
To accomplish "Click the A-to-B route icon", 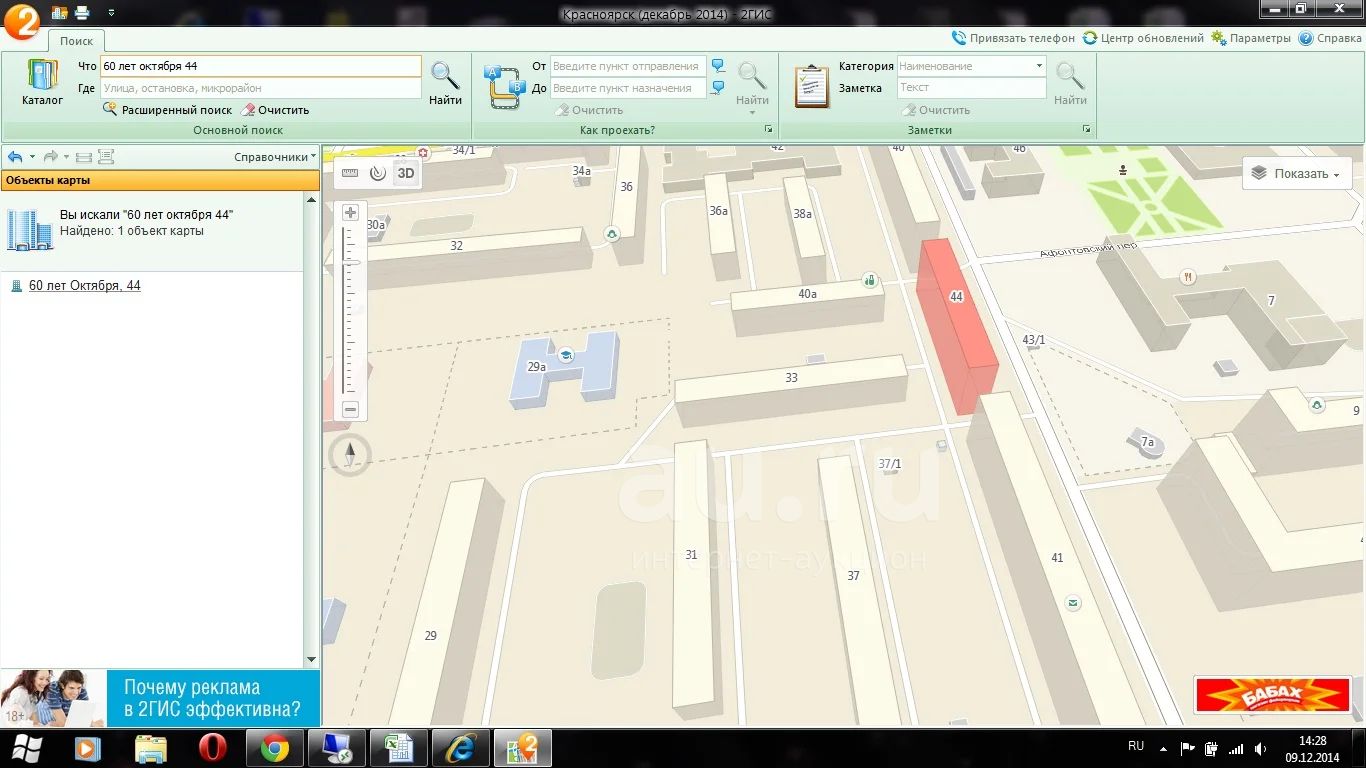I will [504, 86].
